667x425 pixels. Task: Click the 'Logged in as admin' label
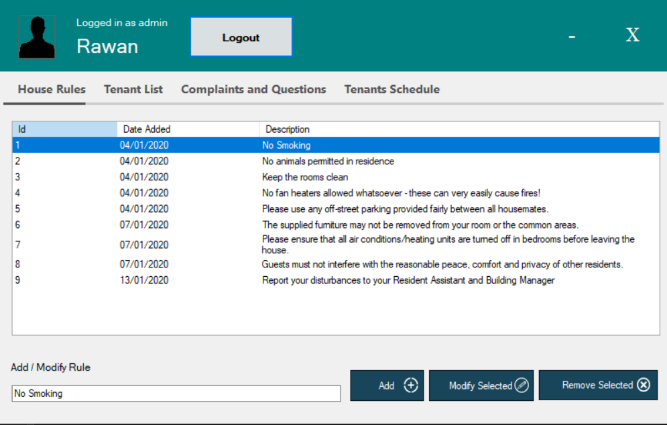pos(122,23)
